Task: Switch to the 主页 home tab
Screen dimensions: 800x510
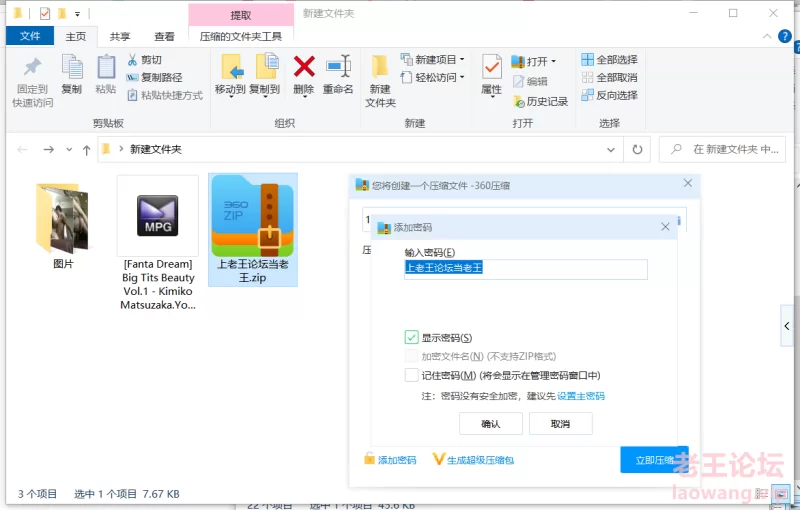Action: click(76, 36)
